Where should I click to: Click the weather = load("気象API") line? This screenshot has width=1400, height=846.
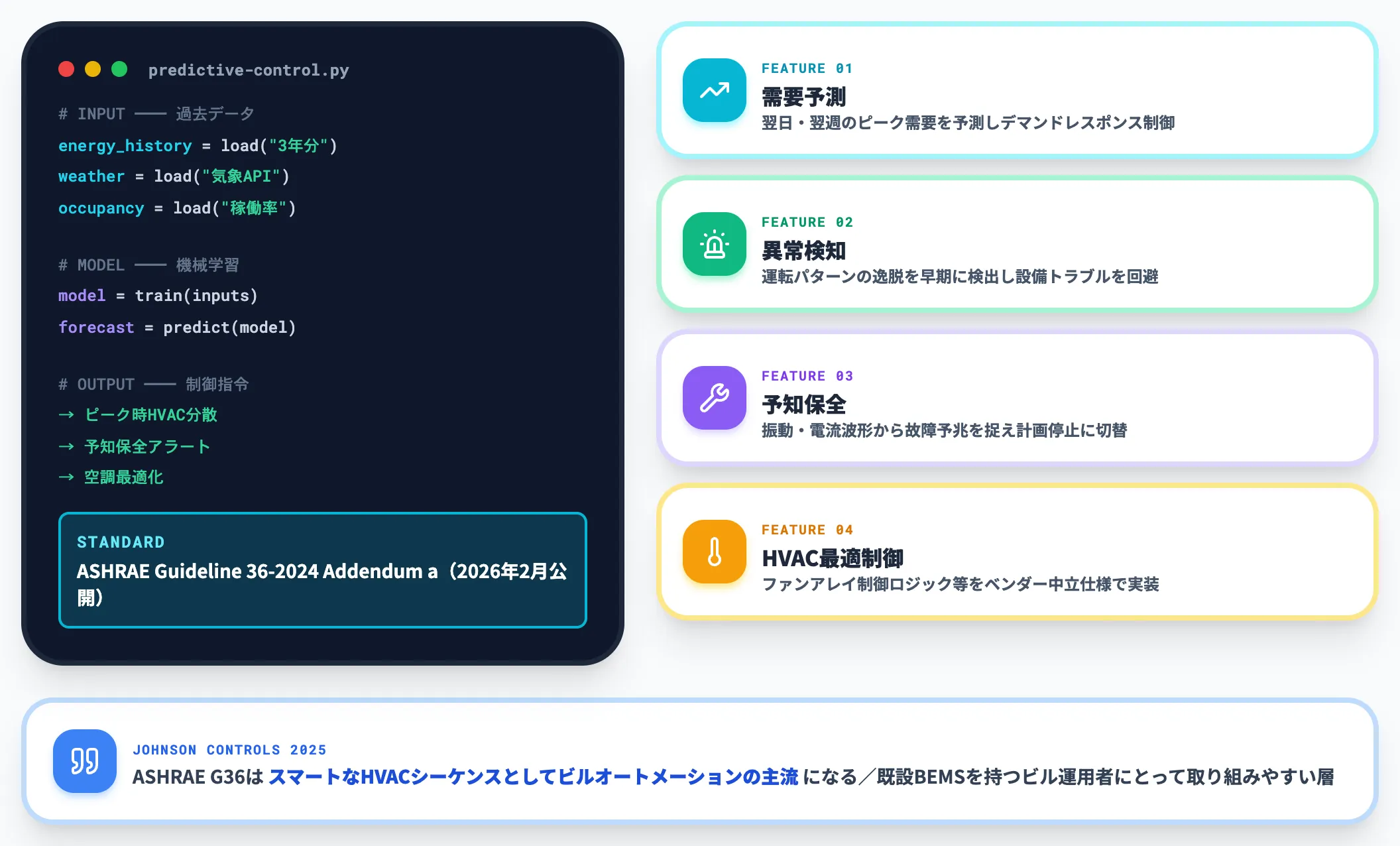click(x=174, y=176)
